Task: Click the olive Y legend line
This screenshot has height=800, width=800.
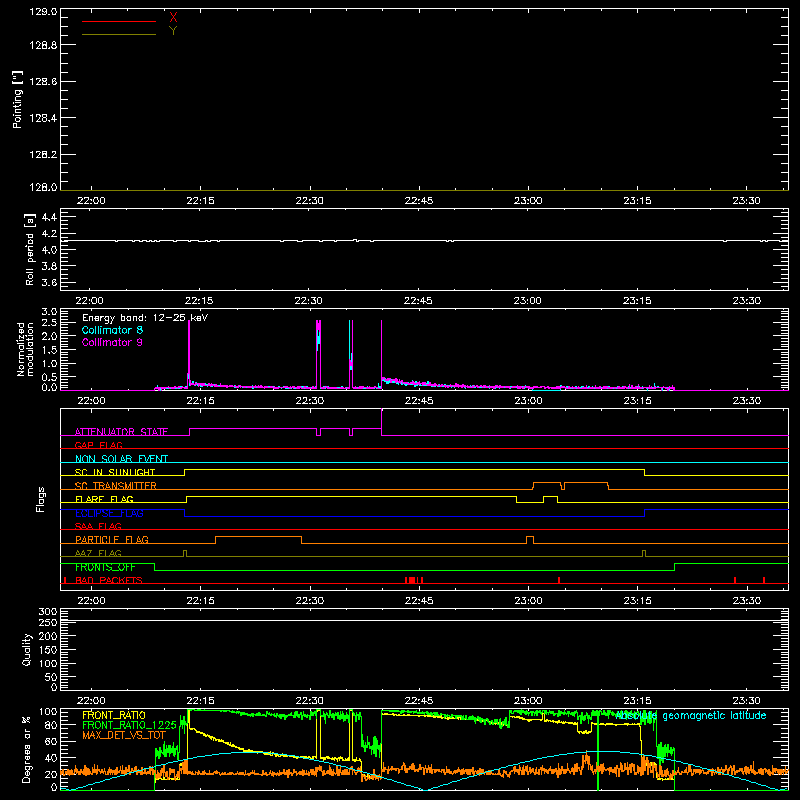Action: point(119,34)
